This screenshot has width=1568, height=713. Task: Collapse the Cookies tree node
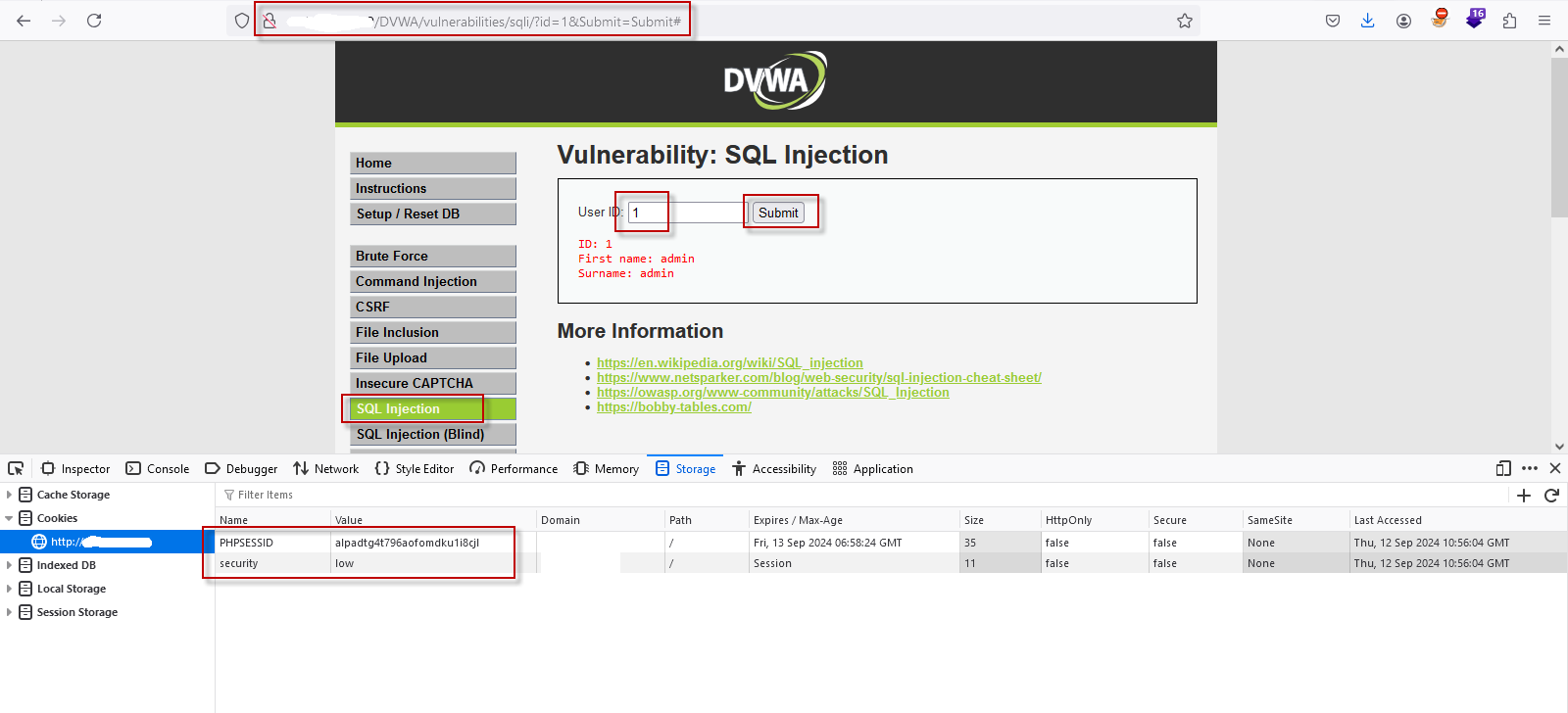[9, 518]
